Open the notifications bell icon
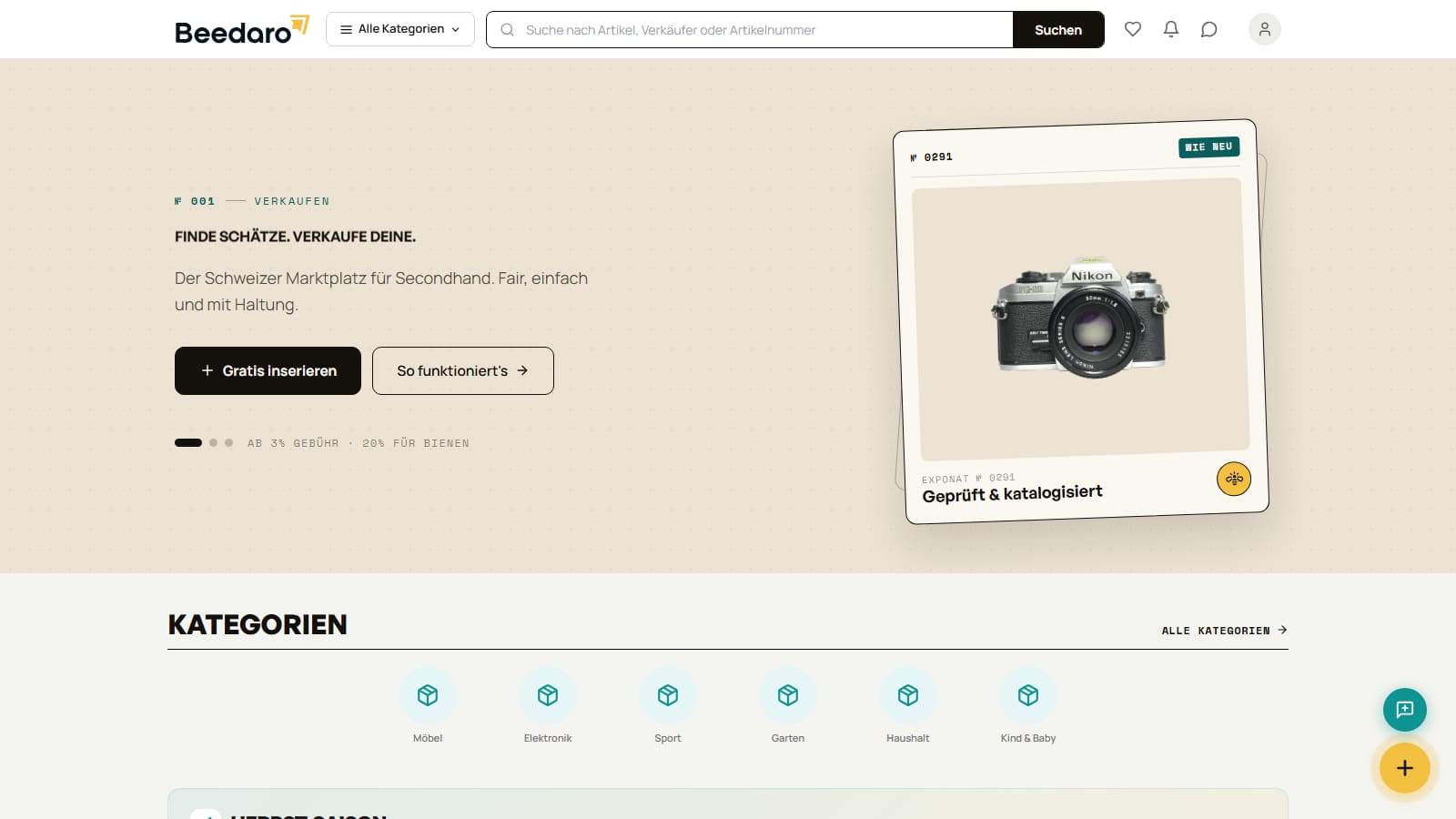Screen dimensions: 1456x819 pos(1171,29)
